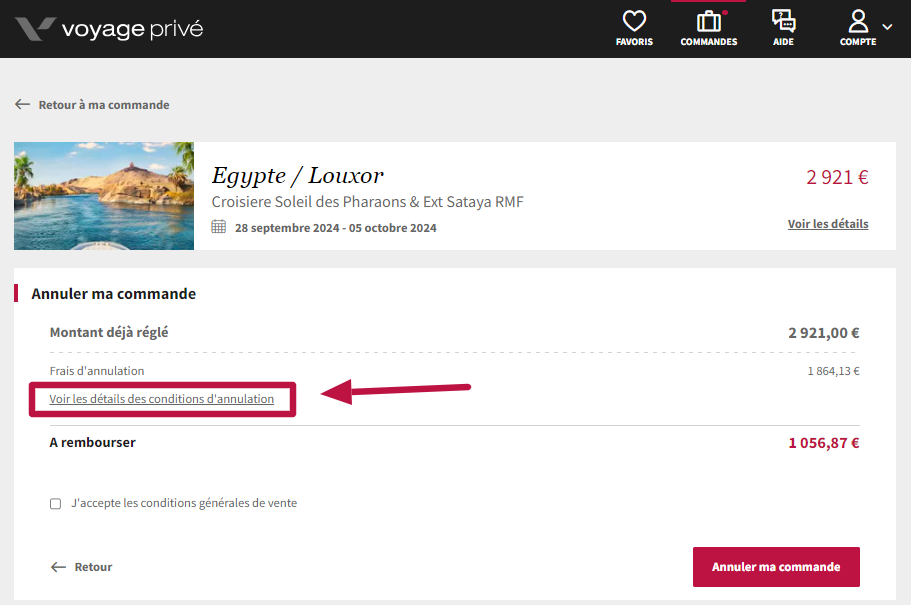This screenshot has width=911, height=605.
Task: Open Voir les détails des conditions d'annulation
Action: [x=162, y=399]
